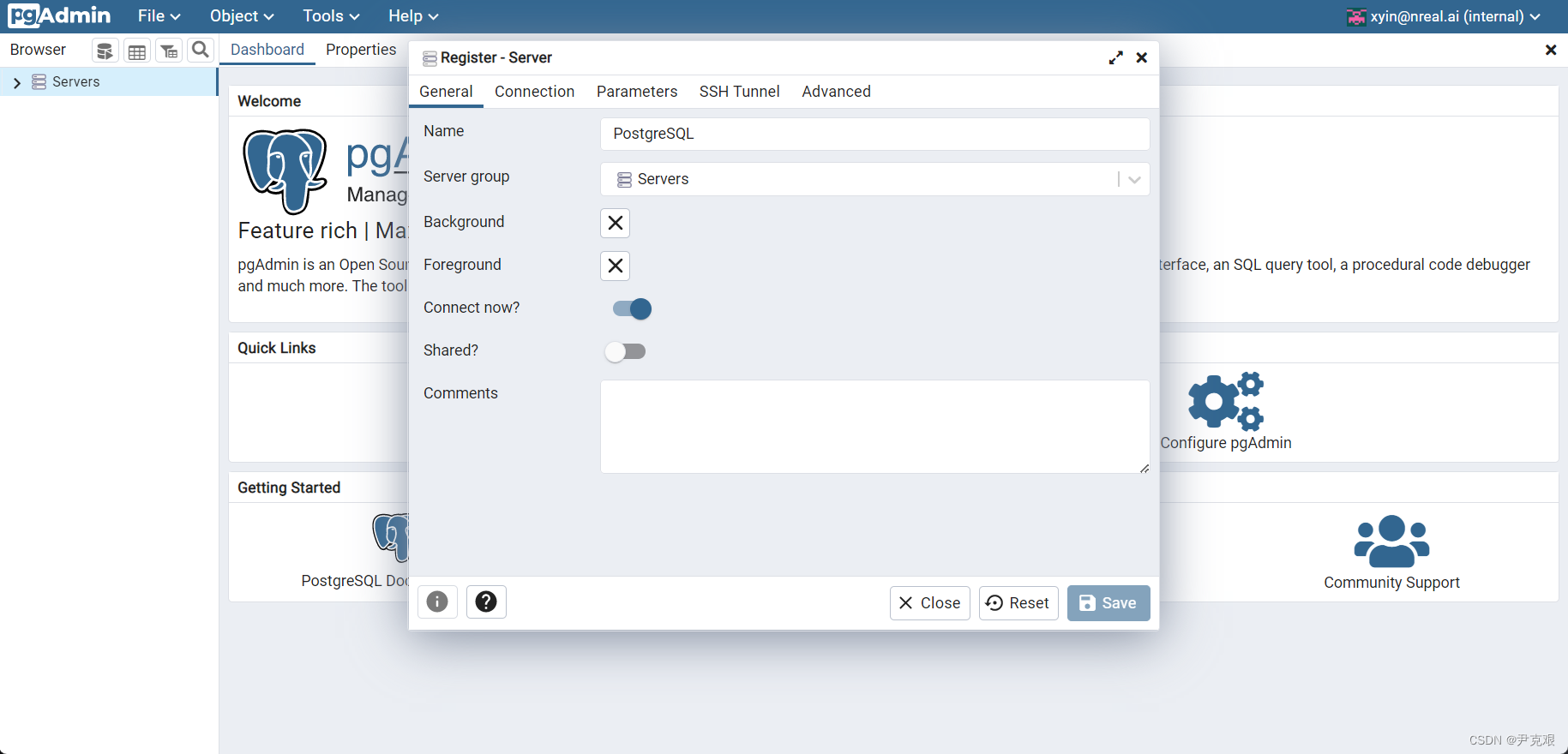
Task: Click the Search Objects magnifier icon
Action: click(201, 51)
